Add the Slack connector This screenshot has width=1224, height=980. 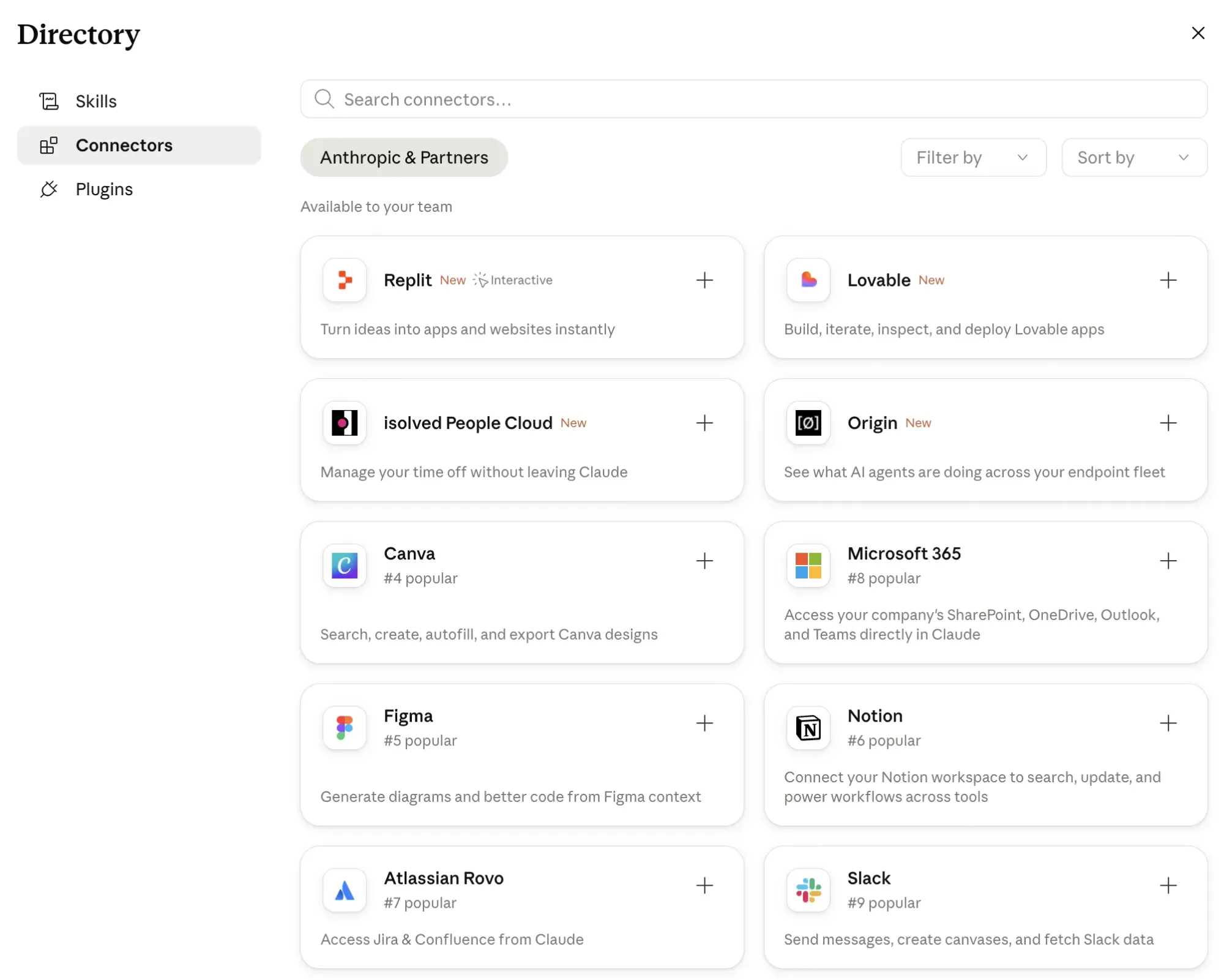point(1168,885)
